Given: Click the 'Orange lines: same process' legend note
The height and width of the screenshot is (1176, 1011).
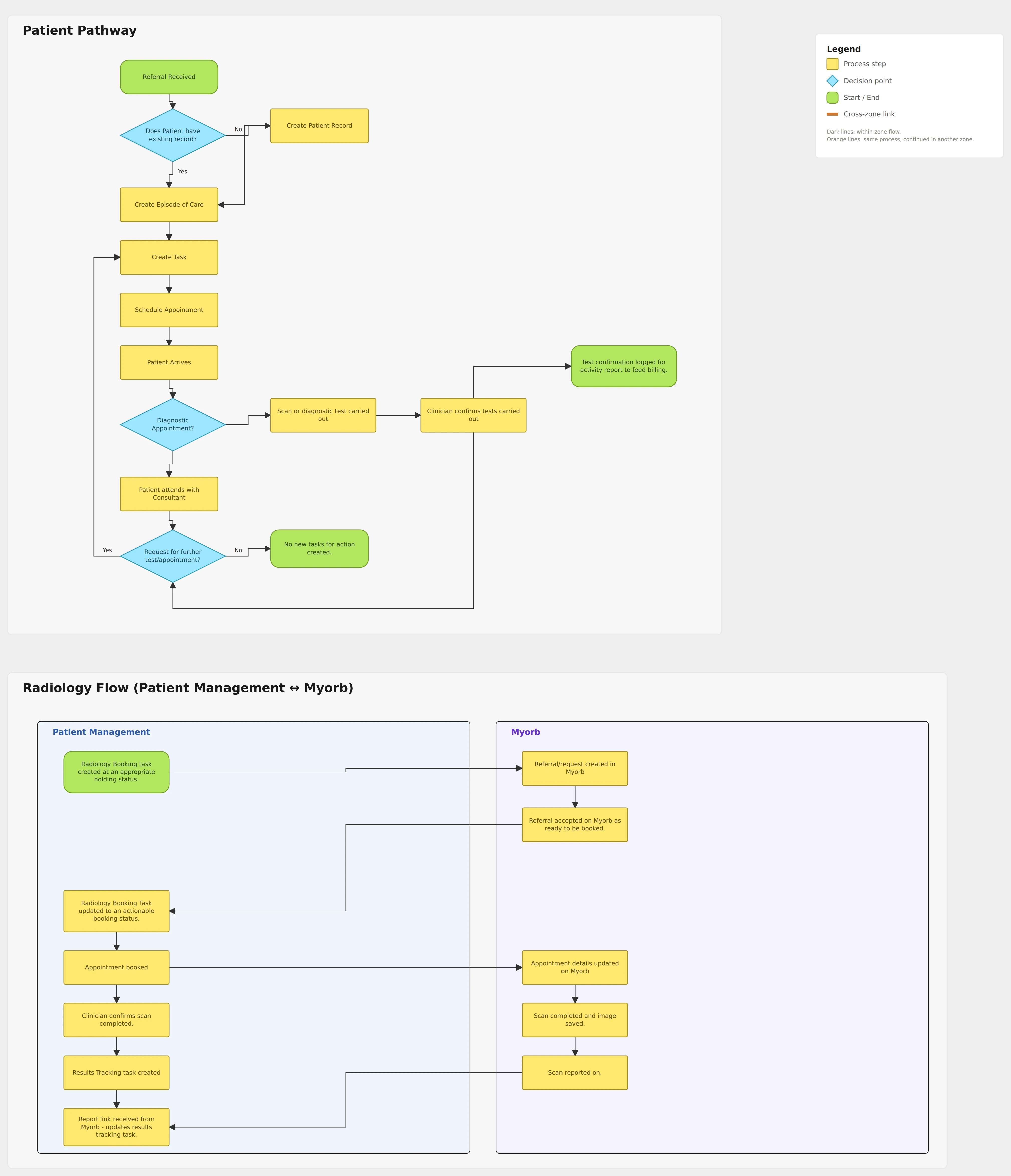Looking at the screenshot, I should (x=900, y=139).
